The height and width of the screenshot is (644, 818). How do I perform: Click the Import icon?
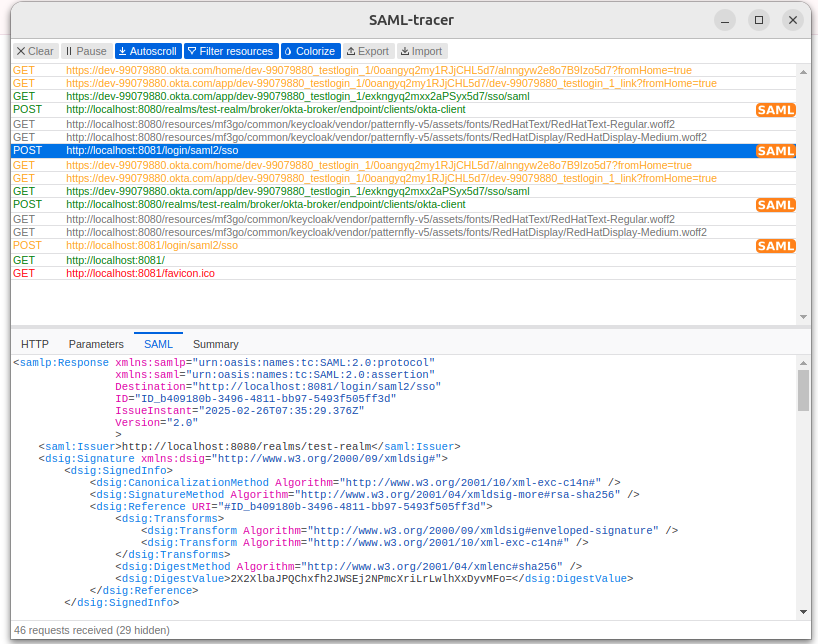404,51
